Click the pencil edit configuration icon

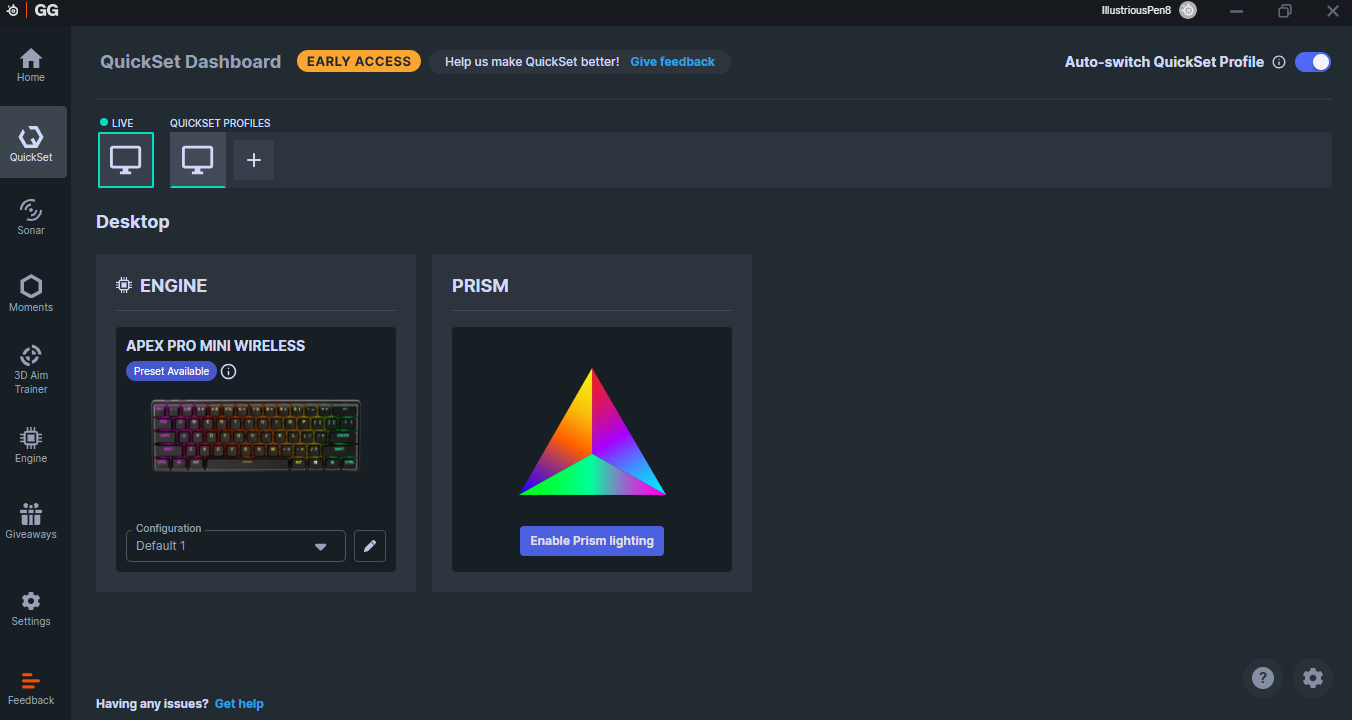coord(370,546)
